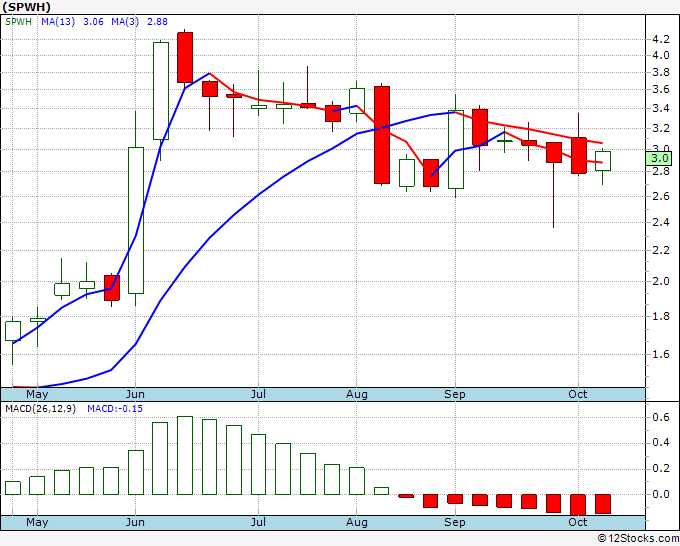This screenshot has height=546, width=680.
Task: Select Aug on the price chart time axis
Action: (x=356, y=395)
